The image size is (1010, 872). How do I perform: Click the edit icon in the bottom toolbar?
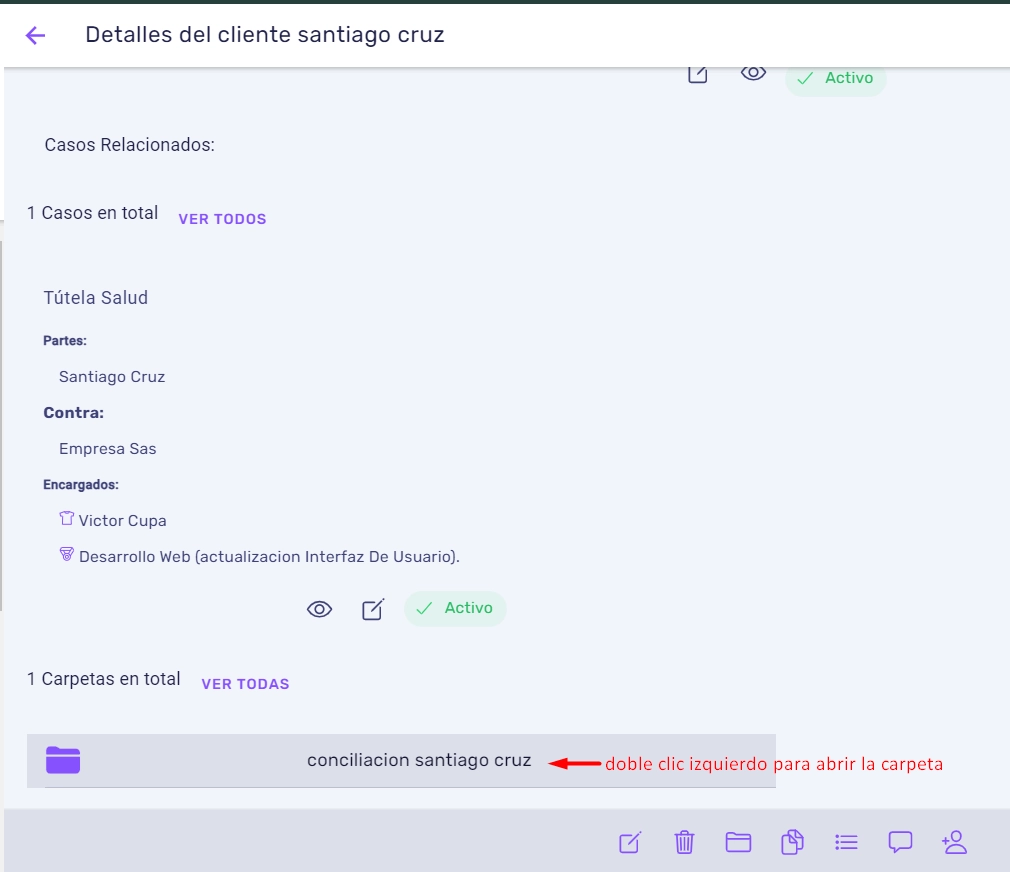(630, 842)
